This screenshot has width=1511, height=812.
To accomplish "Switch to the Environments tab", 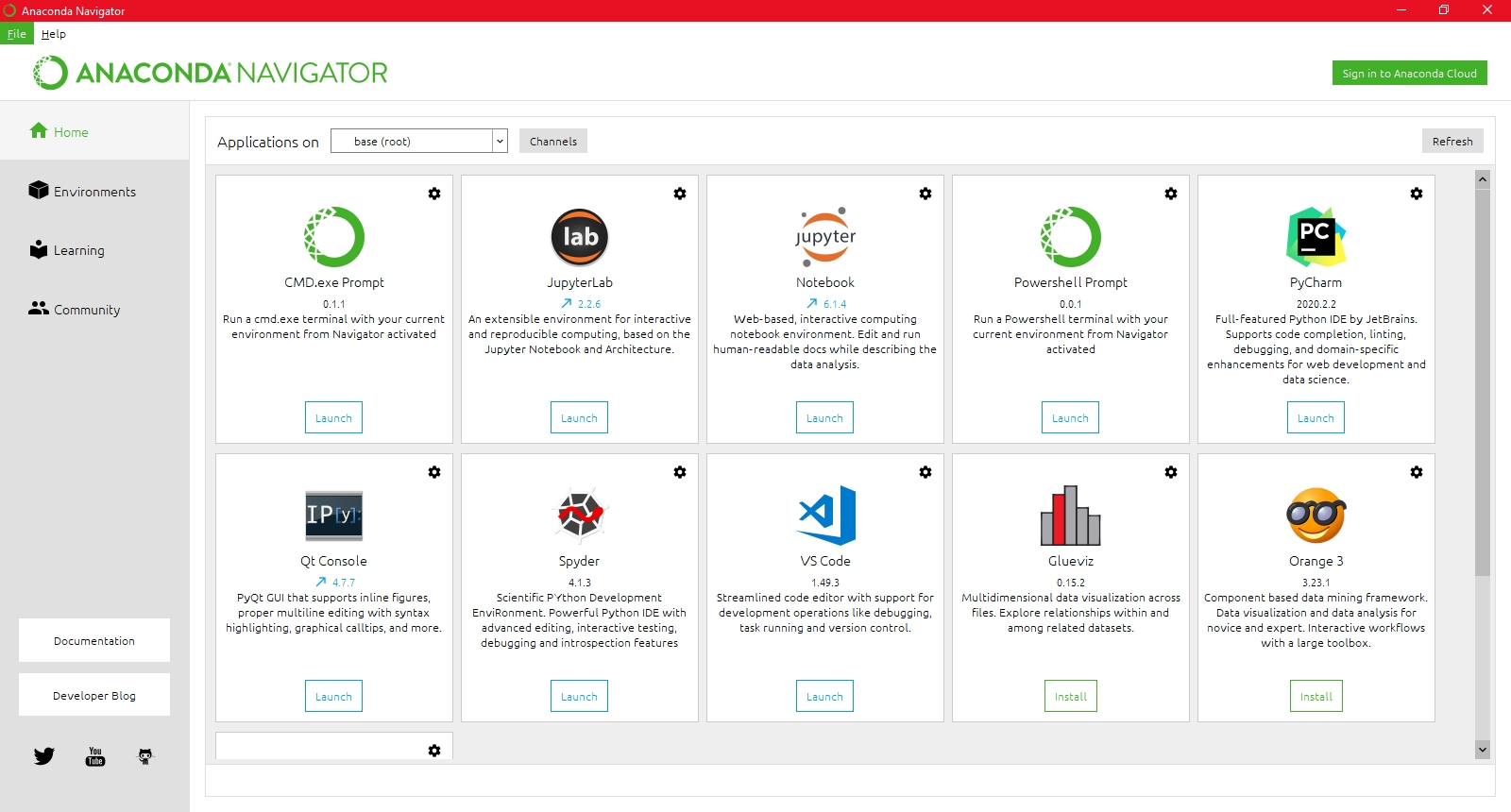I will [x=94, y=192].
